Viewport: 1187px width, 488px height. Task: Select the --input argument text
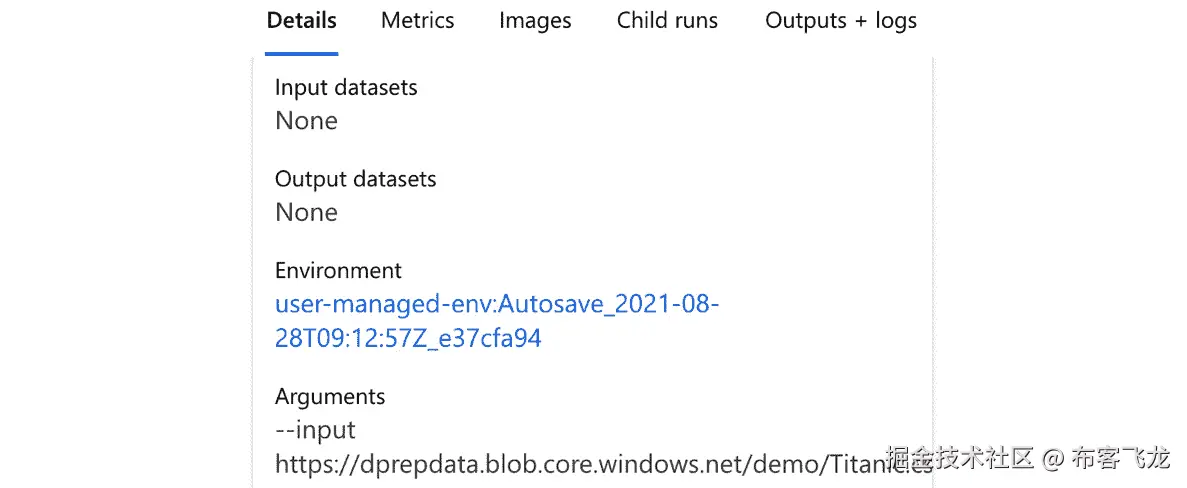click(315, 430)
